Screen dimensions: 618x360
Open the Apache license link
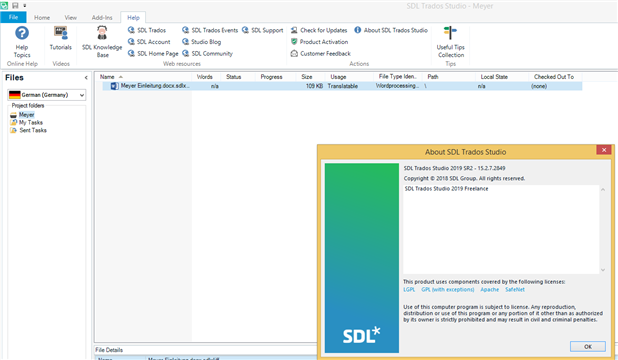490,289
